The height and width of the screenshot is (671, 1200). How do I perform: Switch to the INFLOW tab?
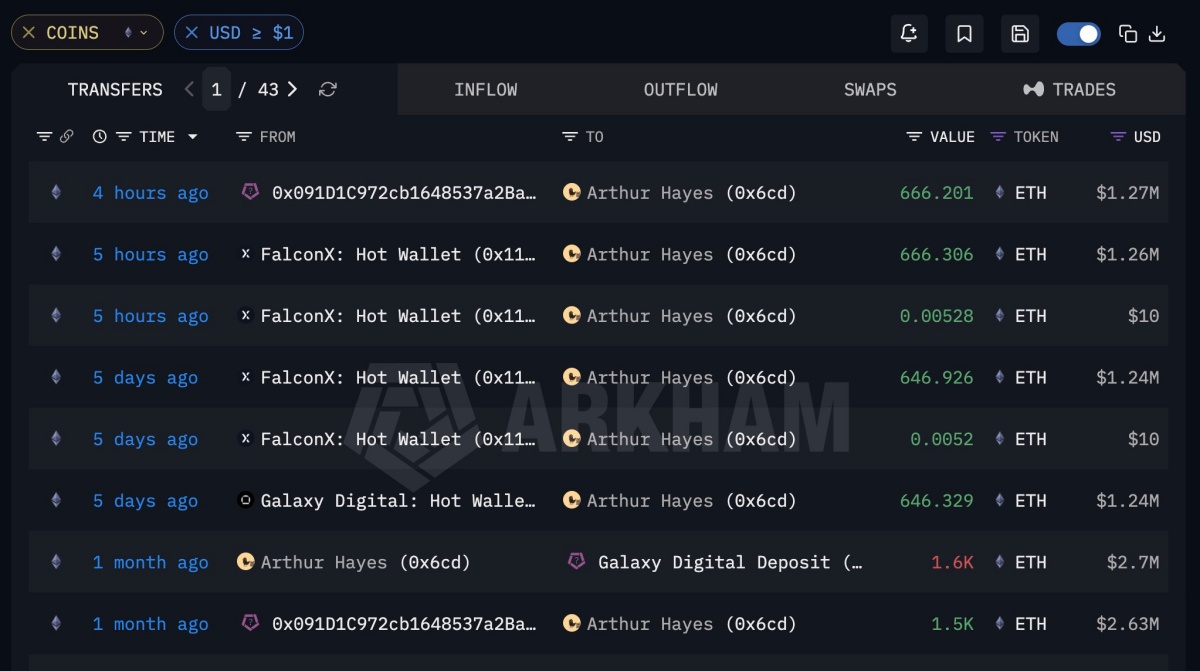point(485,90)
